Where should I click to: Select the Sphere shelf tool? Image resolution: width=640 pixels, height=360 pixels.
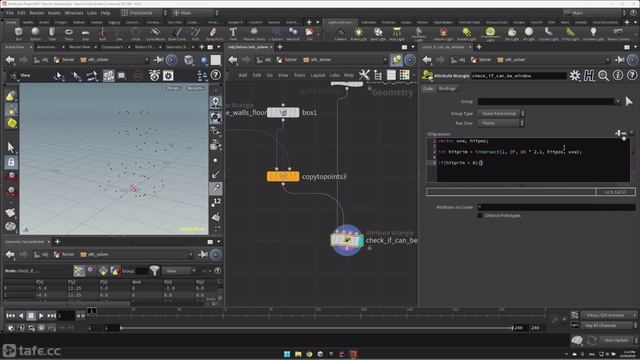tap(36, 34)
